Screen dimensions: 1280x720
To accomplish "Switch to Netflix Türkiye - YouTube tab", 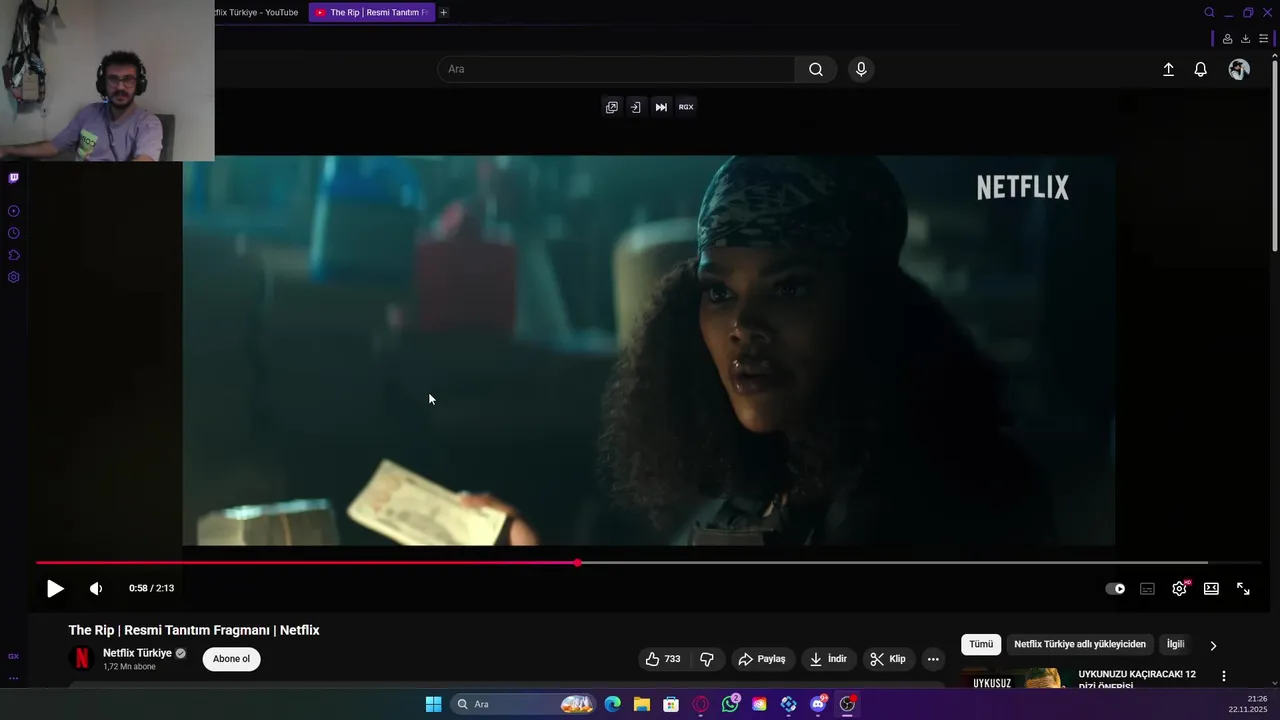I will [x=256, y=12].
